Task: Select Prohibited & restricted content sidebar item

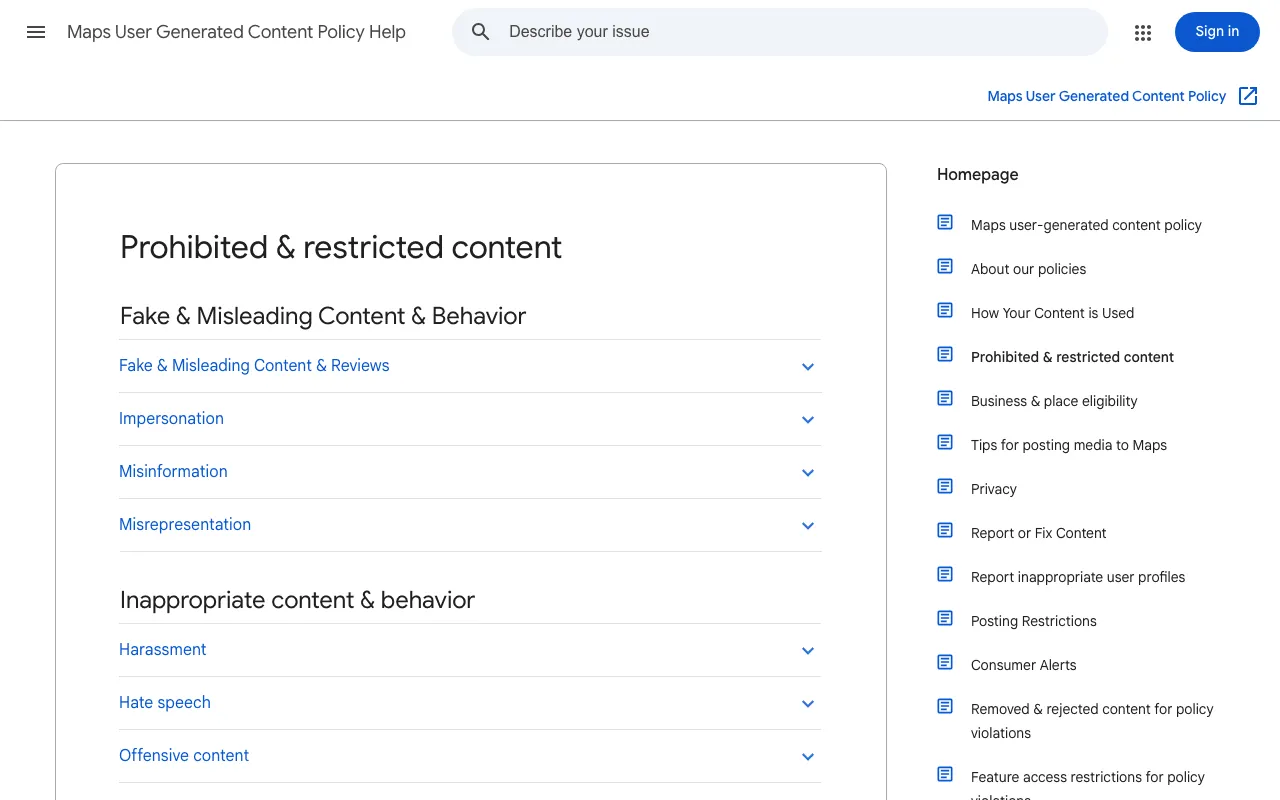Action: coord(1072,357)
